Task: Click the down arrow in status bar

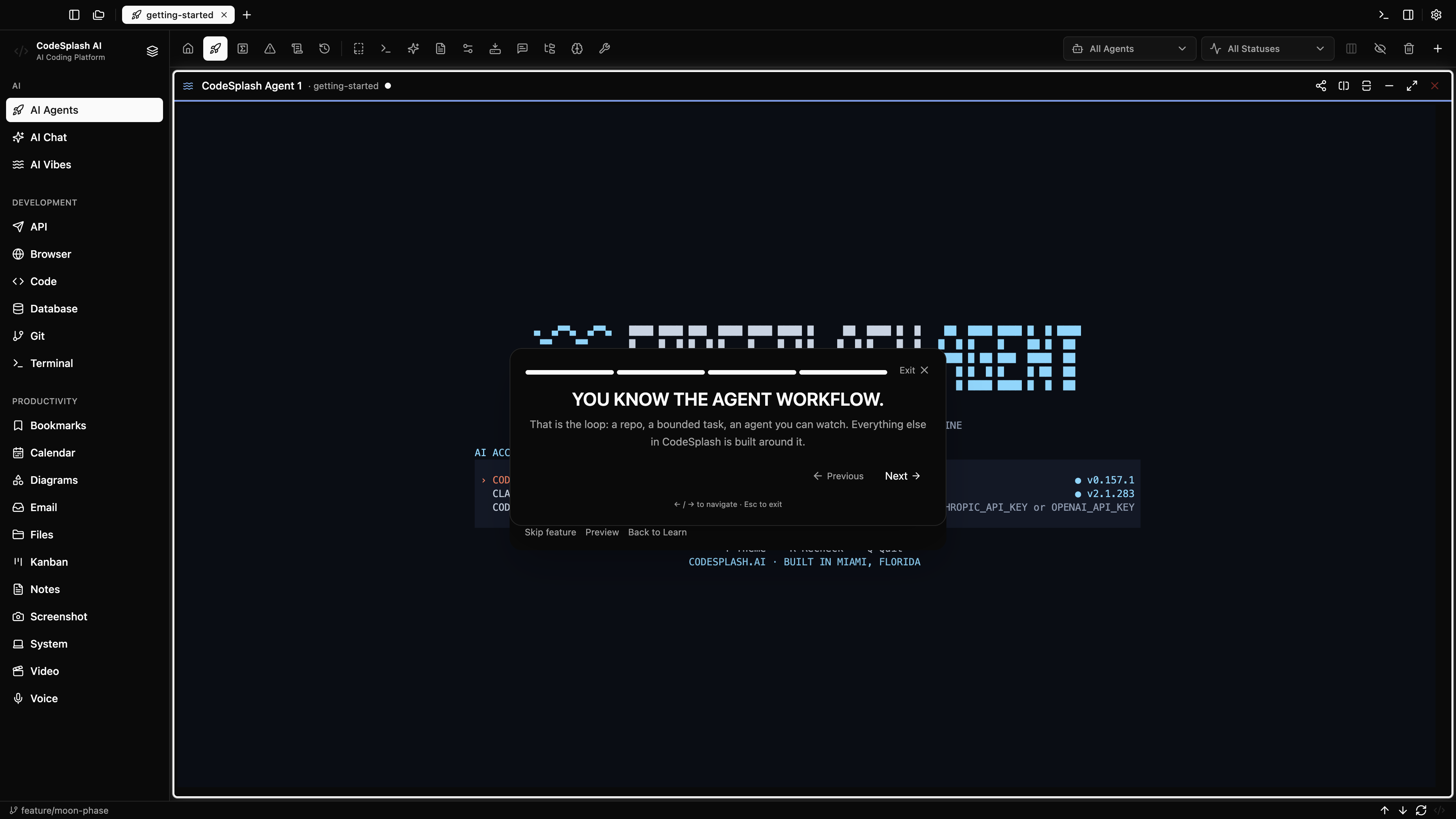Action: coord(1403,810)
